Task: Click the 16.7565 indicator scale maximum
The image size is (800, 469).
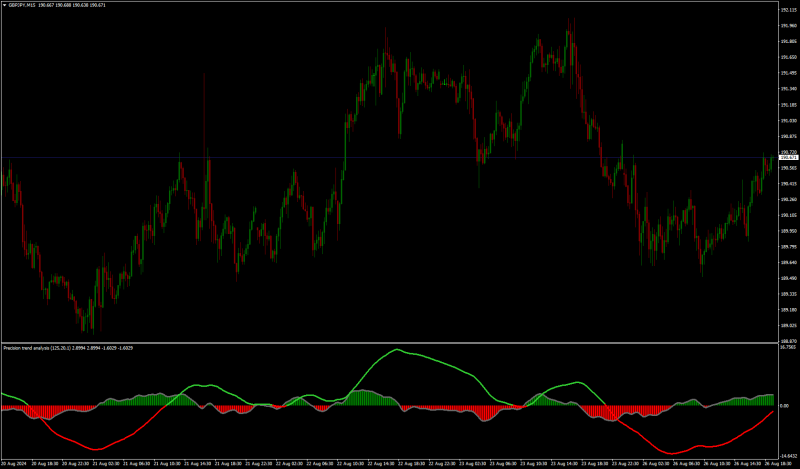Action: pos(788,347)
